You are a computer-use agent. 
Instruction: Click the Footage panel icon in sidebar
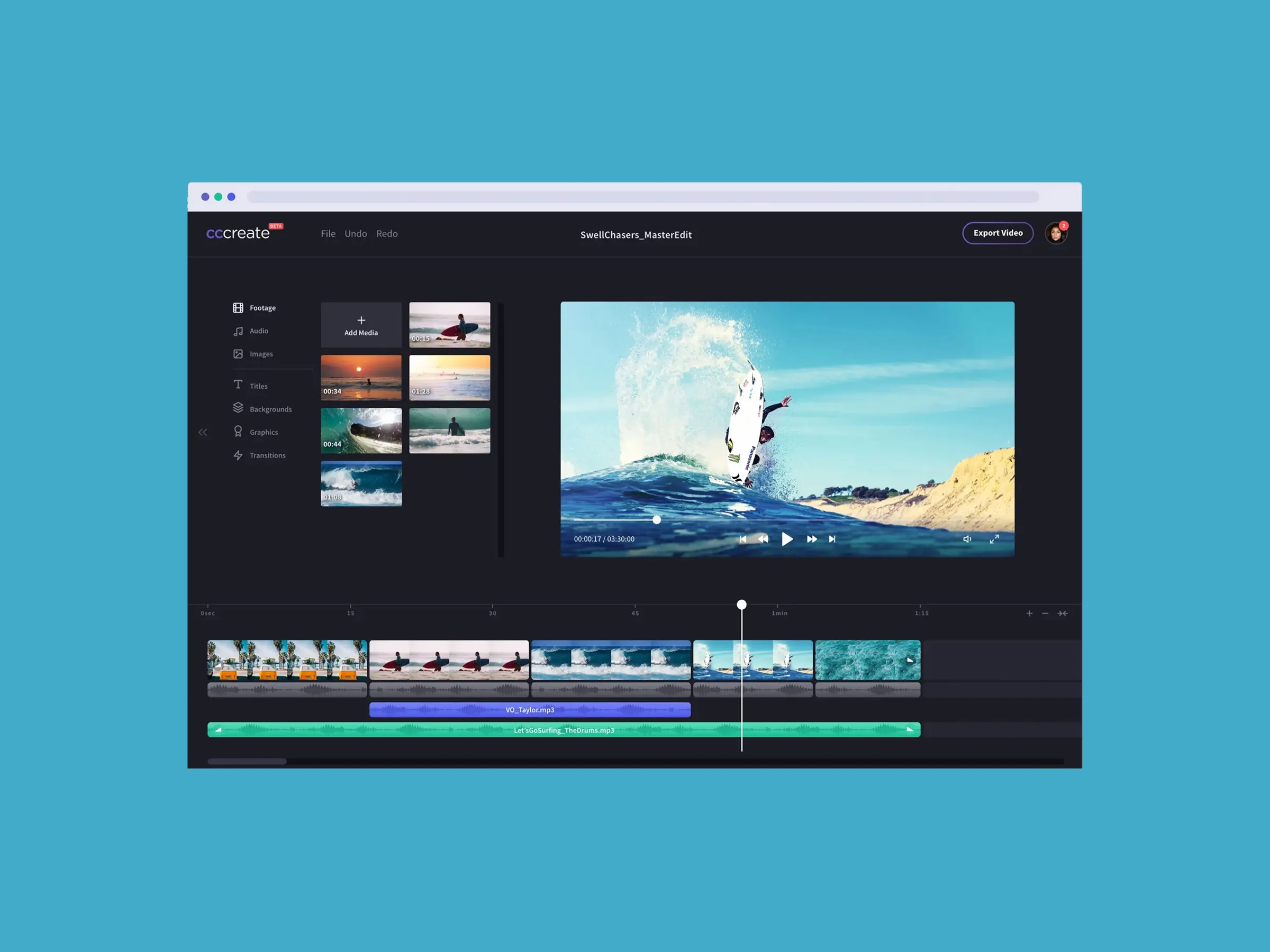tap(237, 307)
